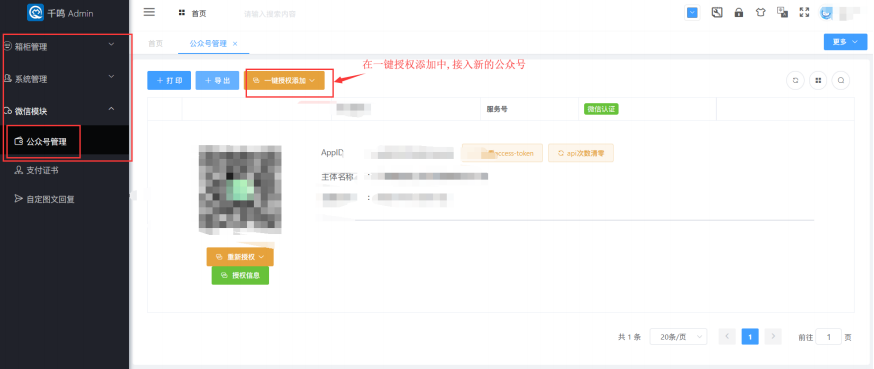The height and width of the screenshot is (369, 874).
Task: Click the 打印 button
Action: (x=169, y=80)
